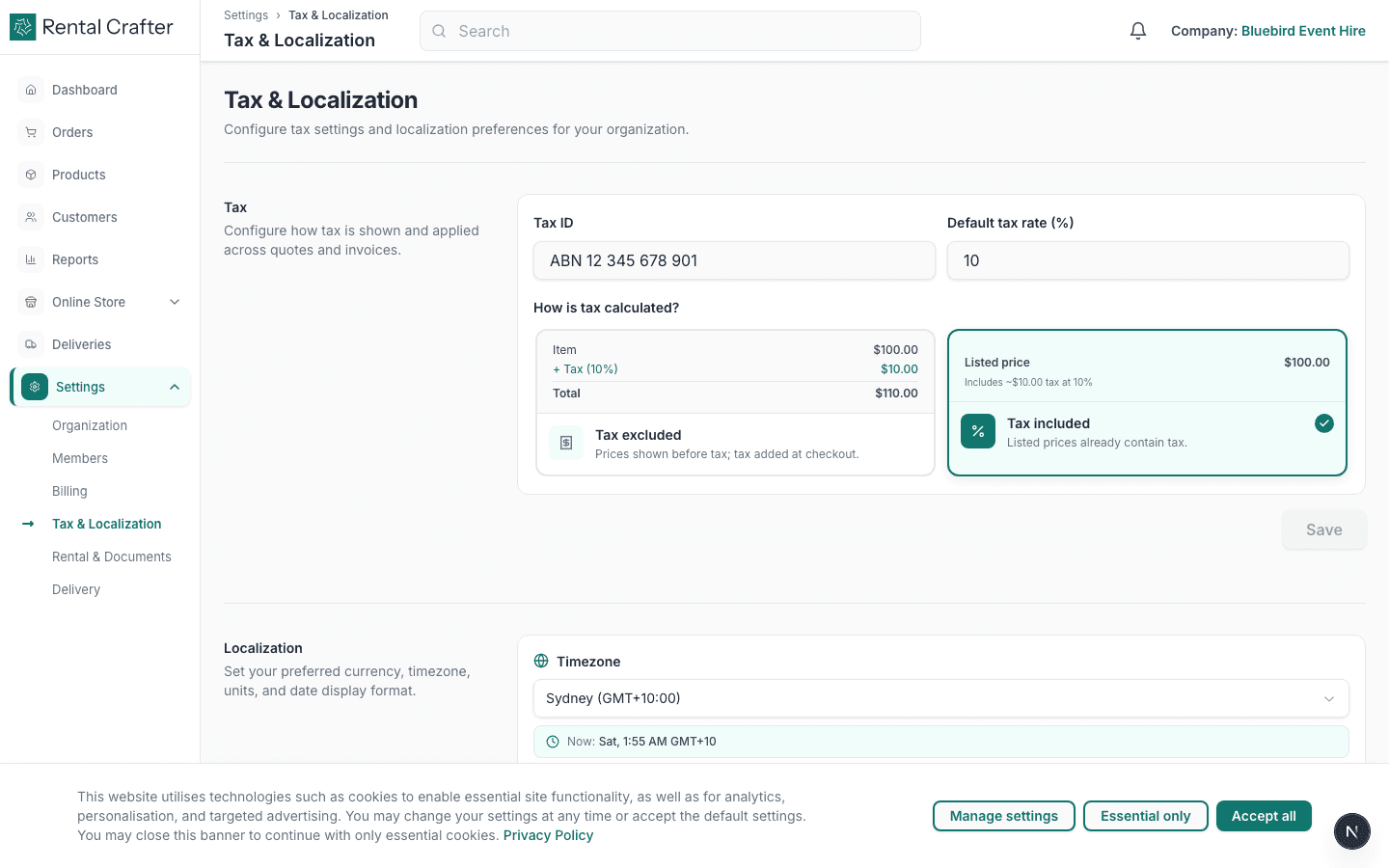
Task: Click the Tax ID input field
Action: (734, 260)
